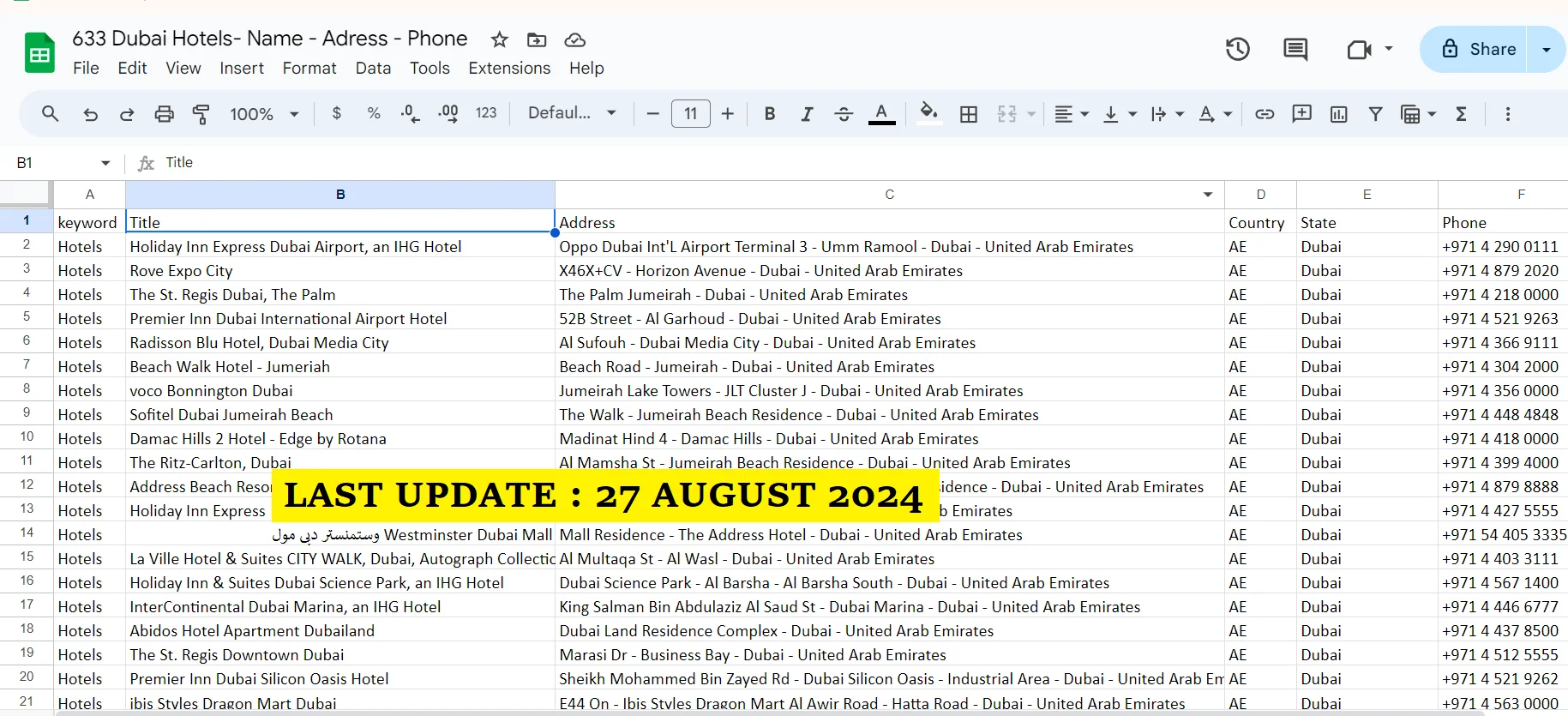The image size is (1568, 716).
Task: Increase decimal places
Action: point(448,113)
